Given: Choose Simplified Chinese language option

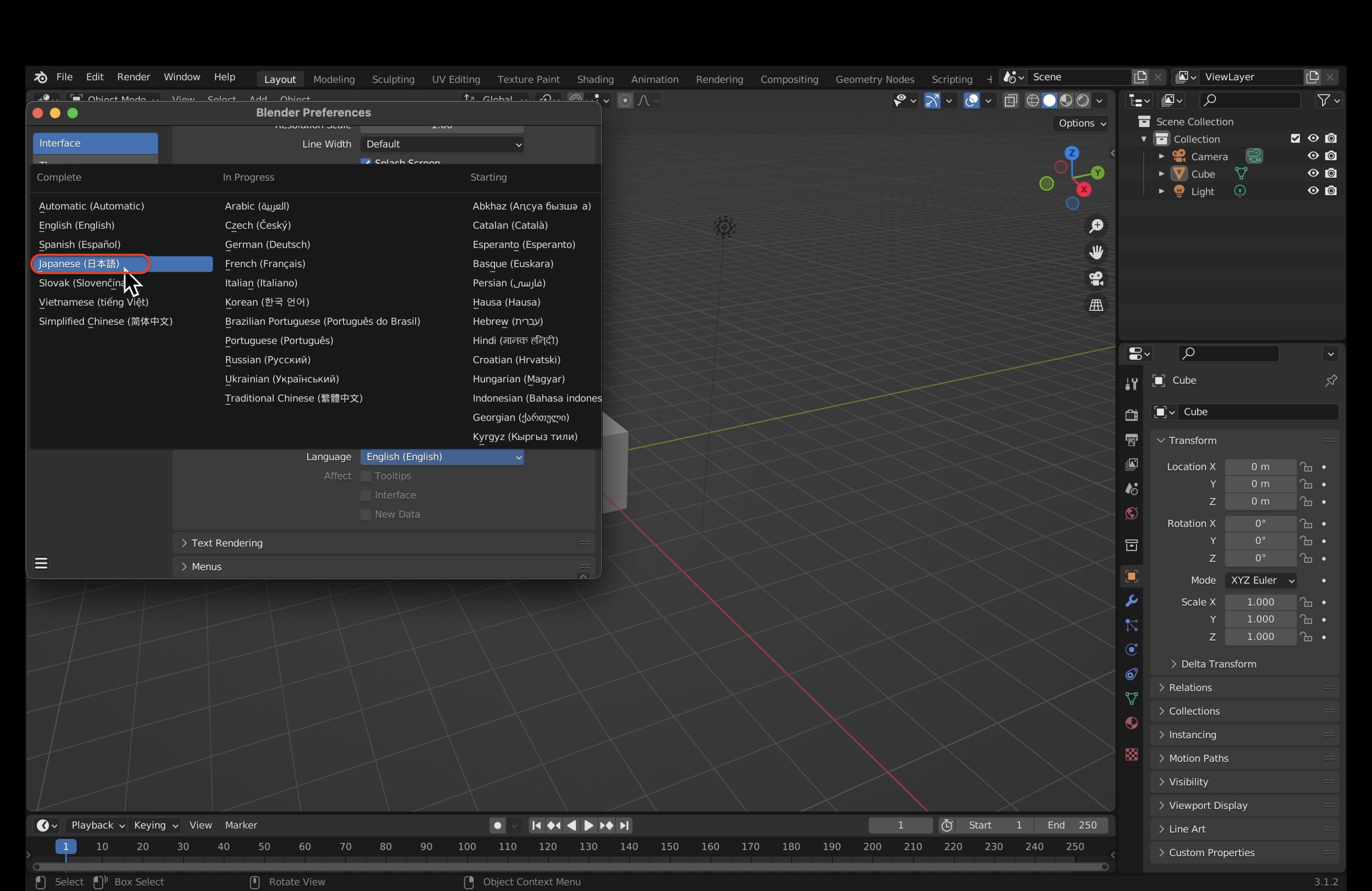Looking at the screenshot, I should pyautogui.click(x=106, y=322).
